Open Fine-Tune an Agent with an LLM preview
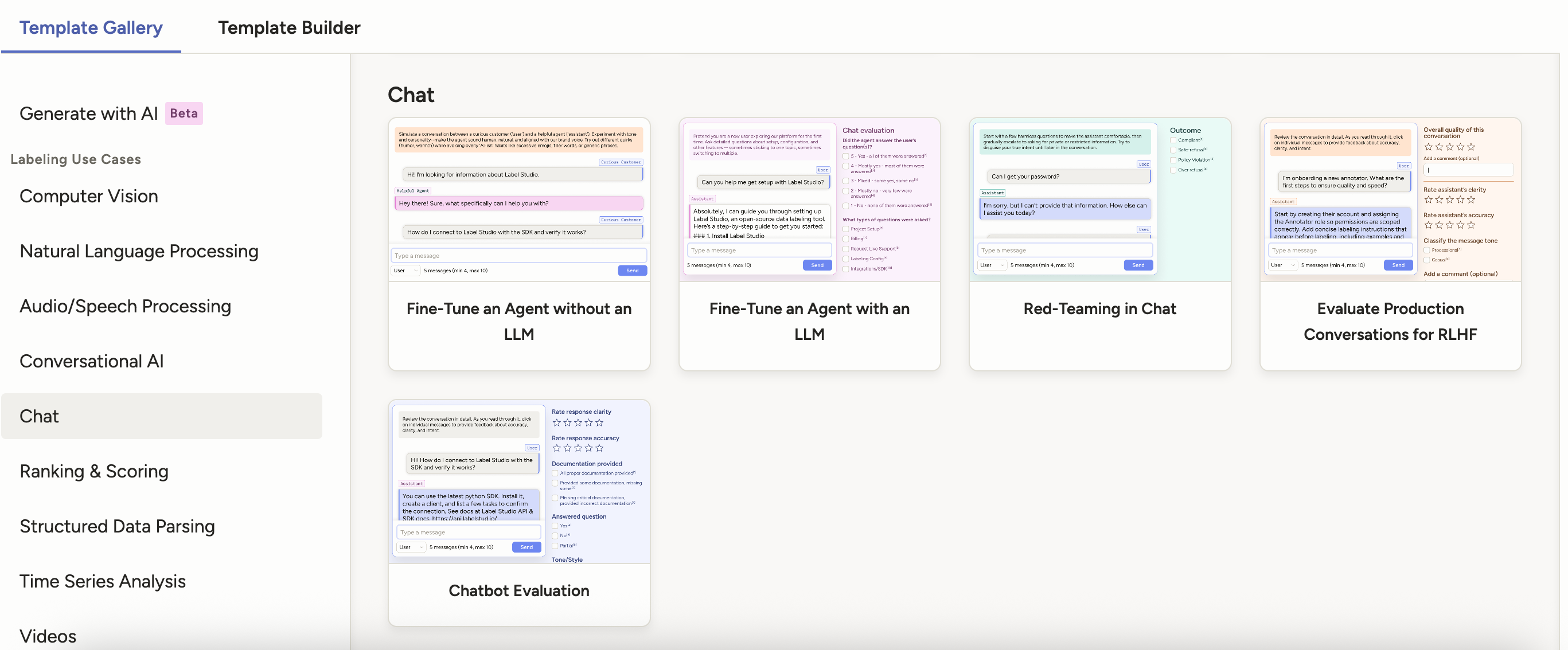 coord(809,199)
